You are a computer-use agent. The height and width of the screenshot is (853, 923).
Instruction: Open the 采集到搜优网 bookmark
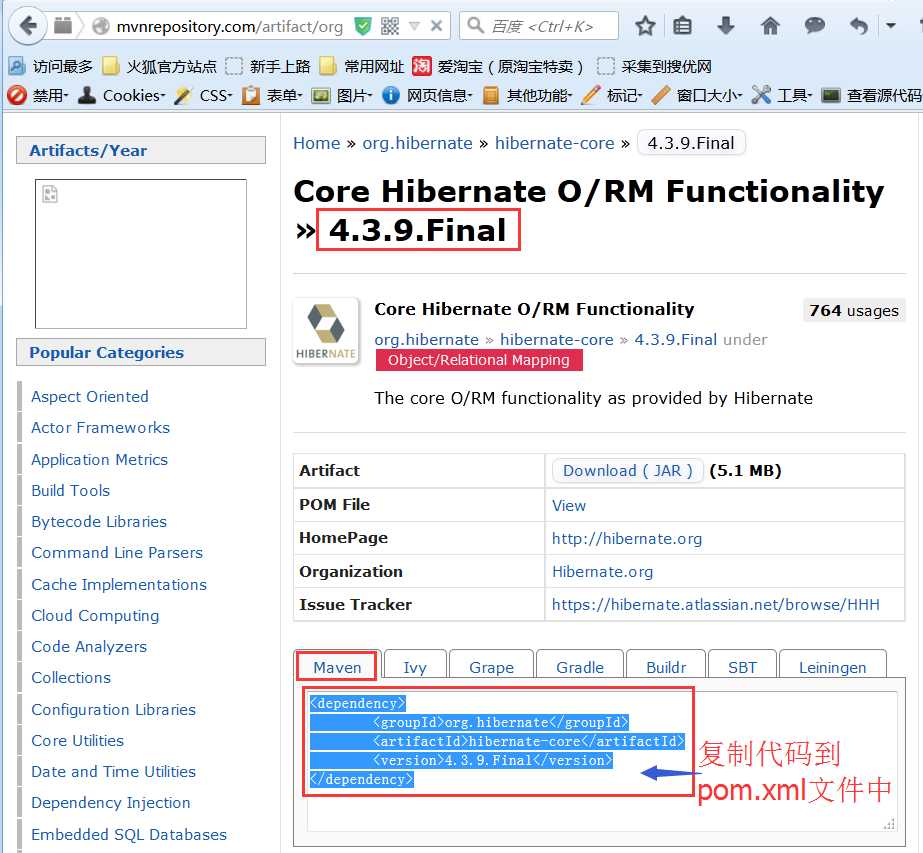coord(654,67)
